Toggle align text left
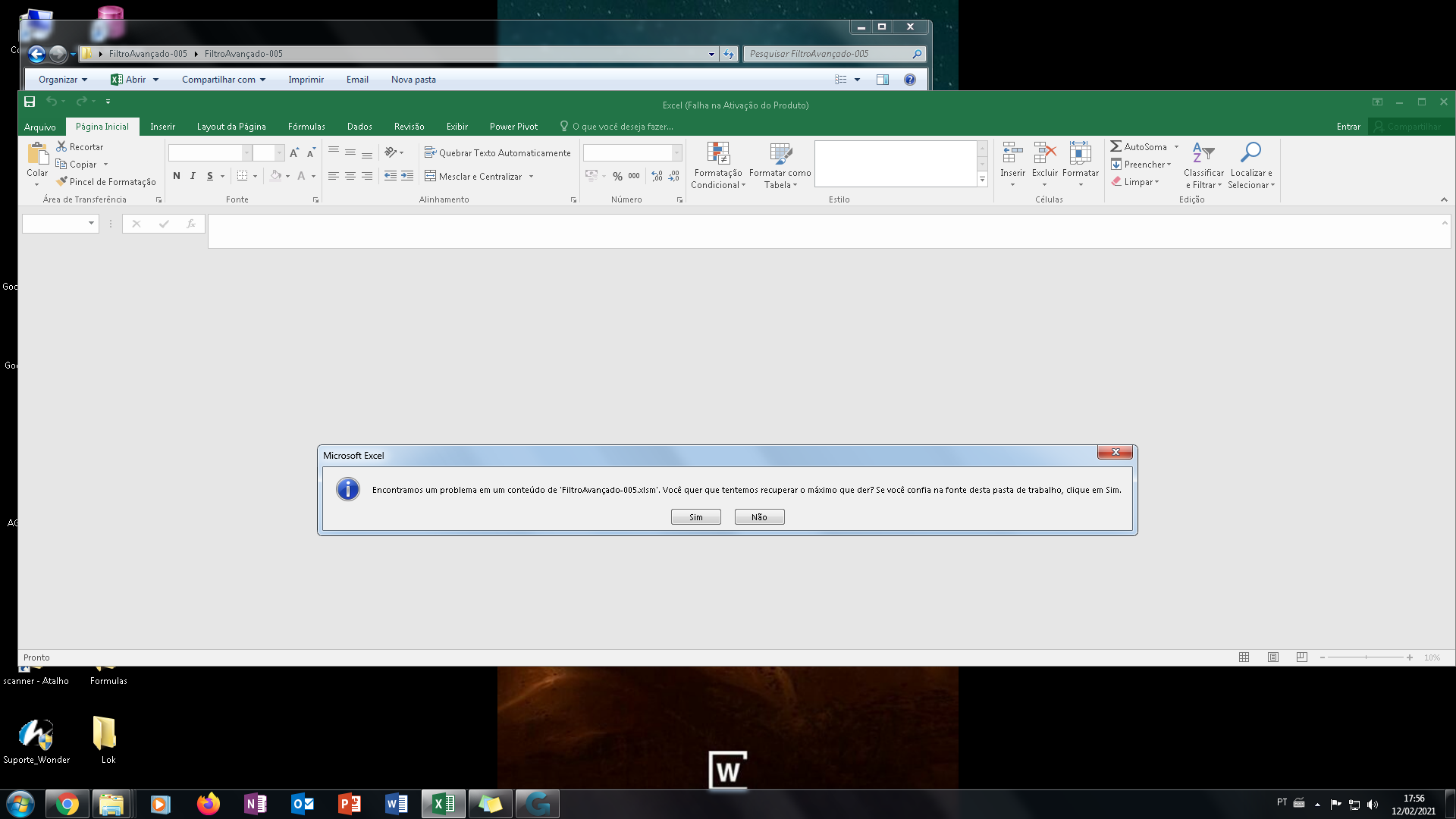 [333, 176]
